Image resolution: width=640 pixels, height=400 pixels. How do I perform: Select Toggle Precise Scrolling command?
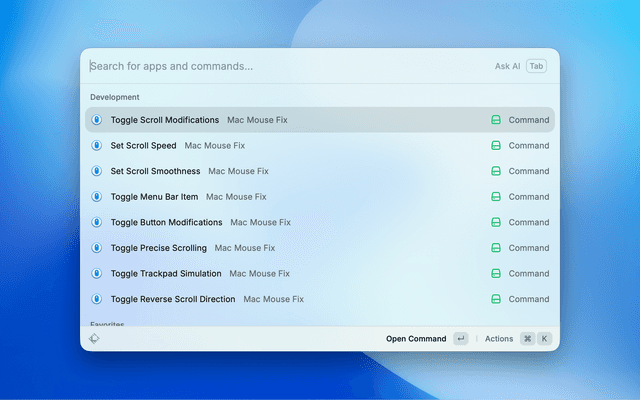(x=158, y=248)
